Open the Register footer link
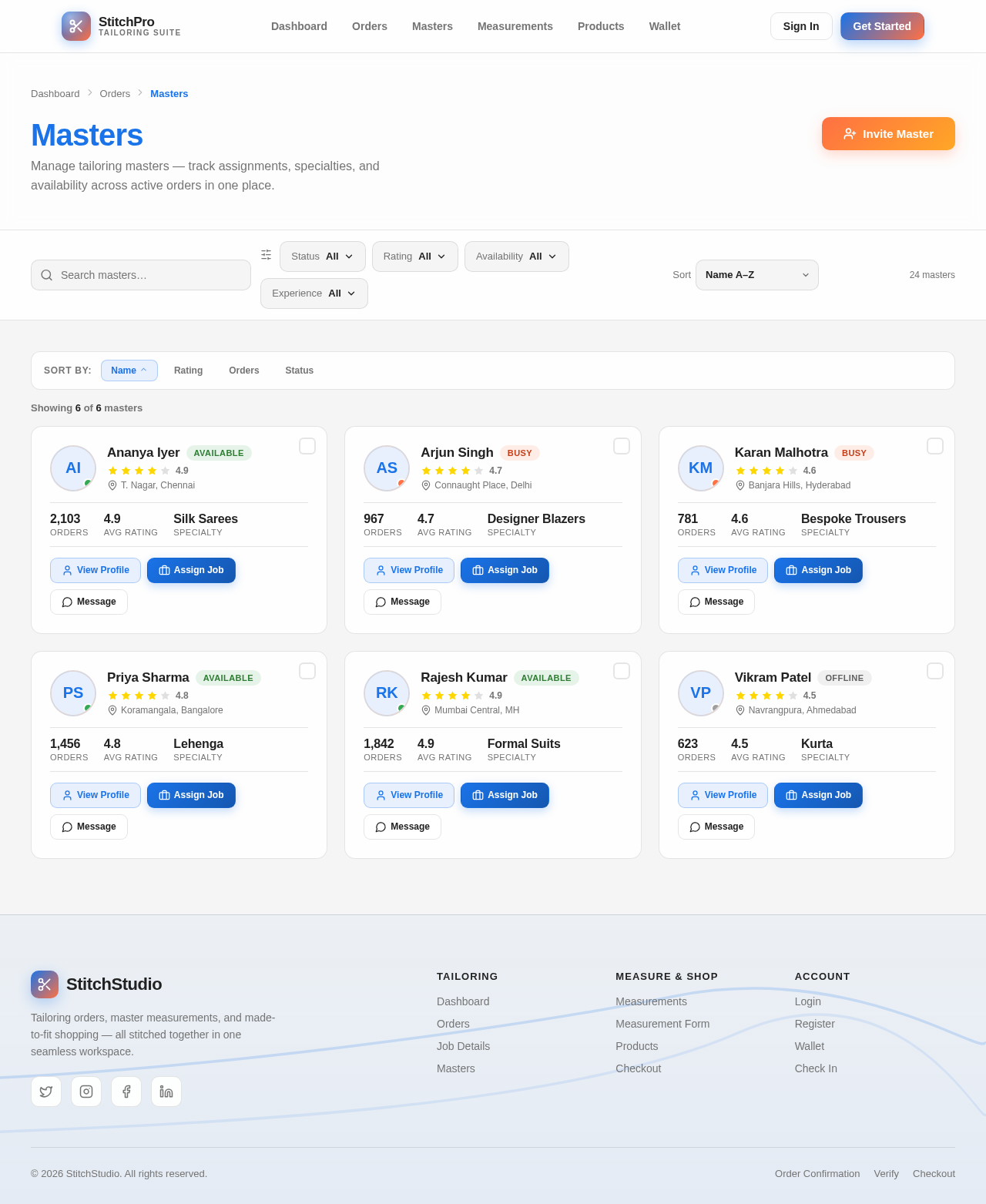 (815, 1024)
